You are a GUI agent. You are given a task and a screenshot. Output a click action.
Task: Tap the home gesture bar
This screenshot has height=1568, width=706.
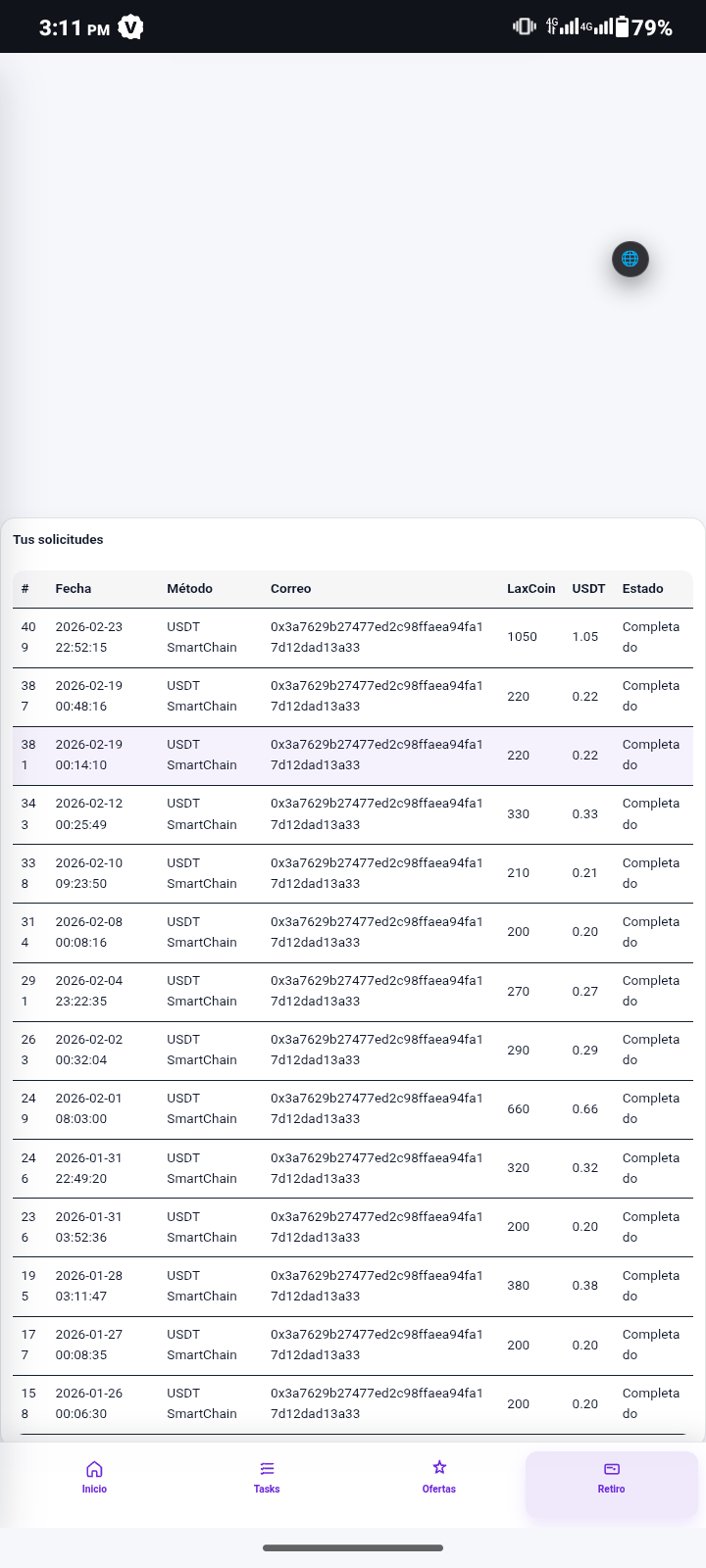click(x=353, y=1548)
